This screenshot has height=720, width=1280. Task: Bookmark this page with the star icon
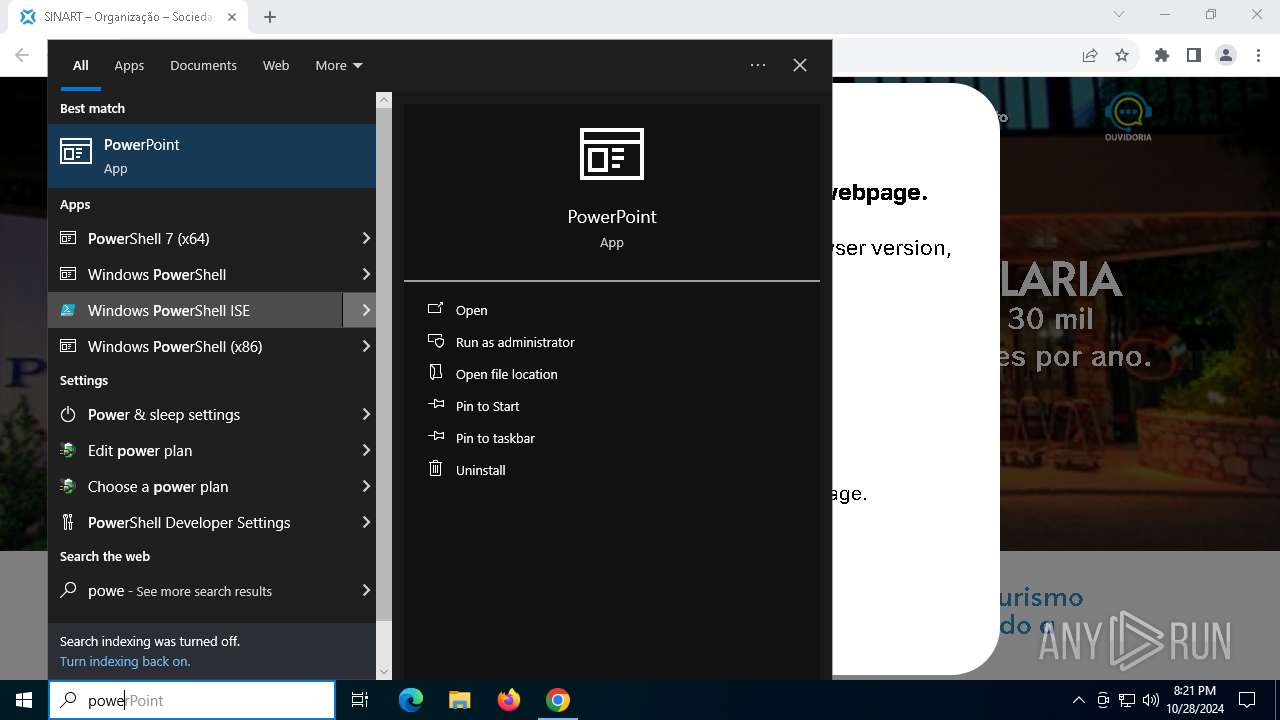point(1122,56)
